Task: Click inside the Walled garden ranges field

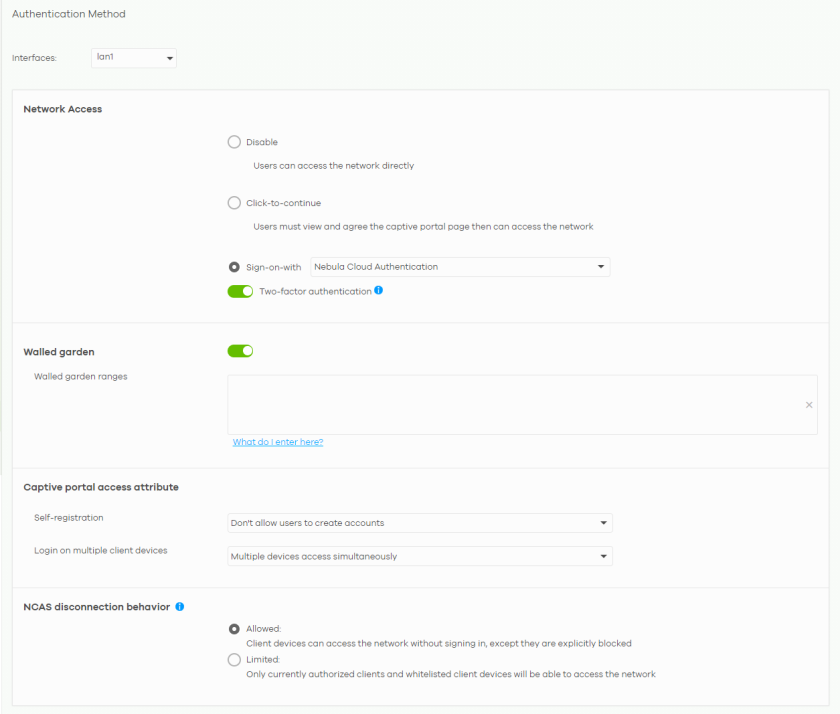Action: [510, 405]
